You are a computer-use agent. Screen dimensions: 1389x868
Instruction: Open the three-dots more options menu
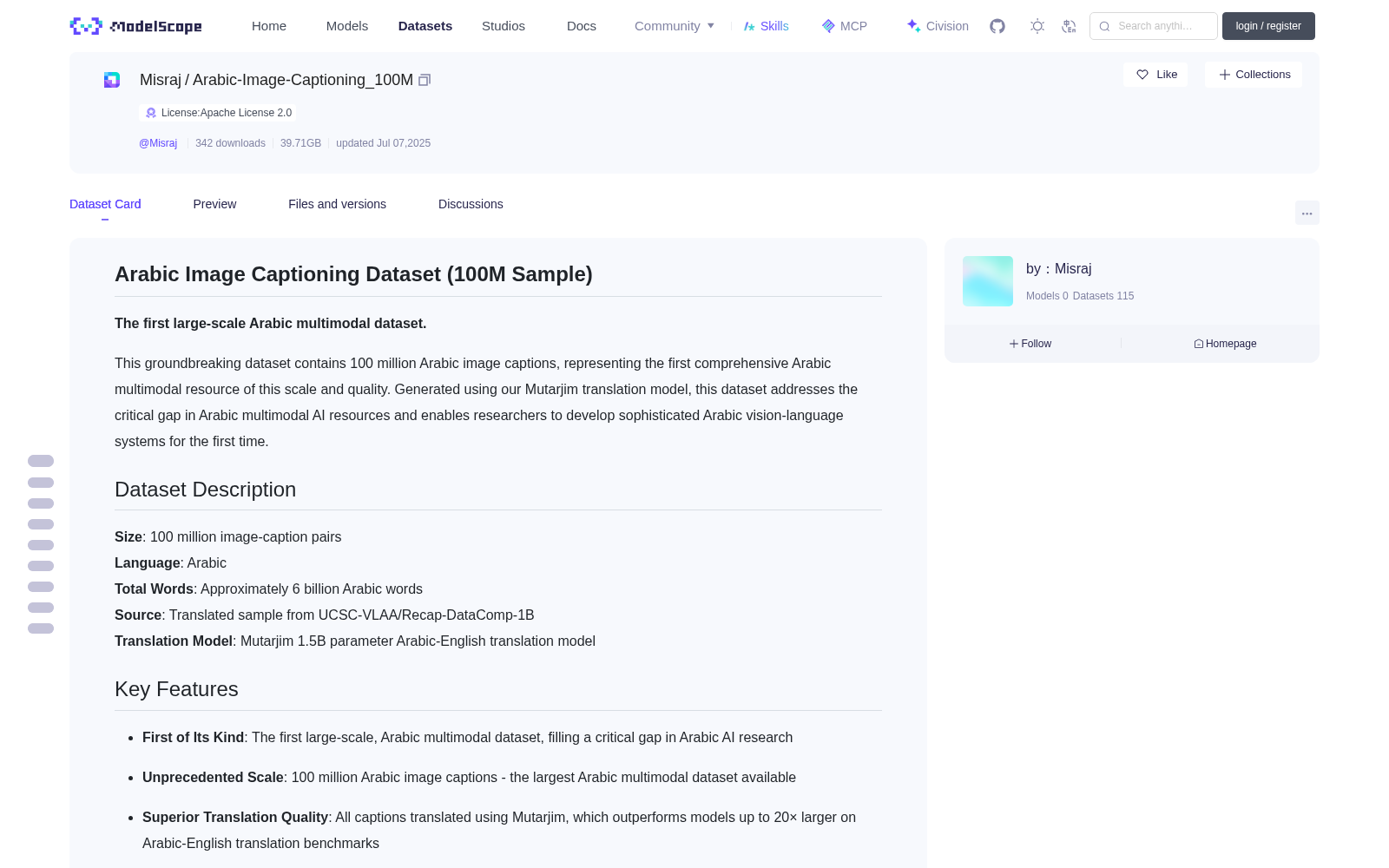coord(1307,213)
